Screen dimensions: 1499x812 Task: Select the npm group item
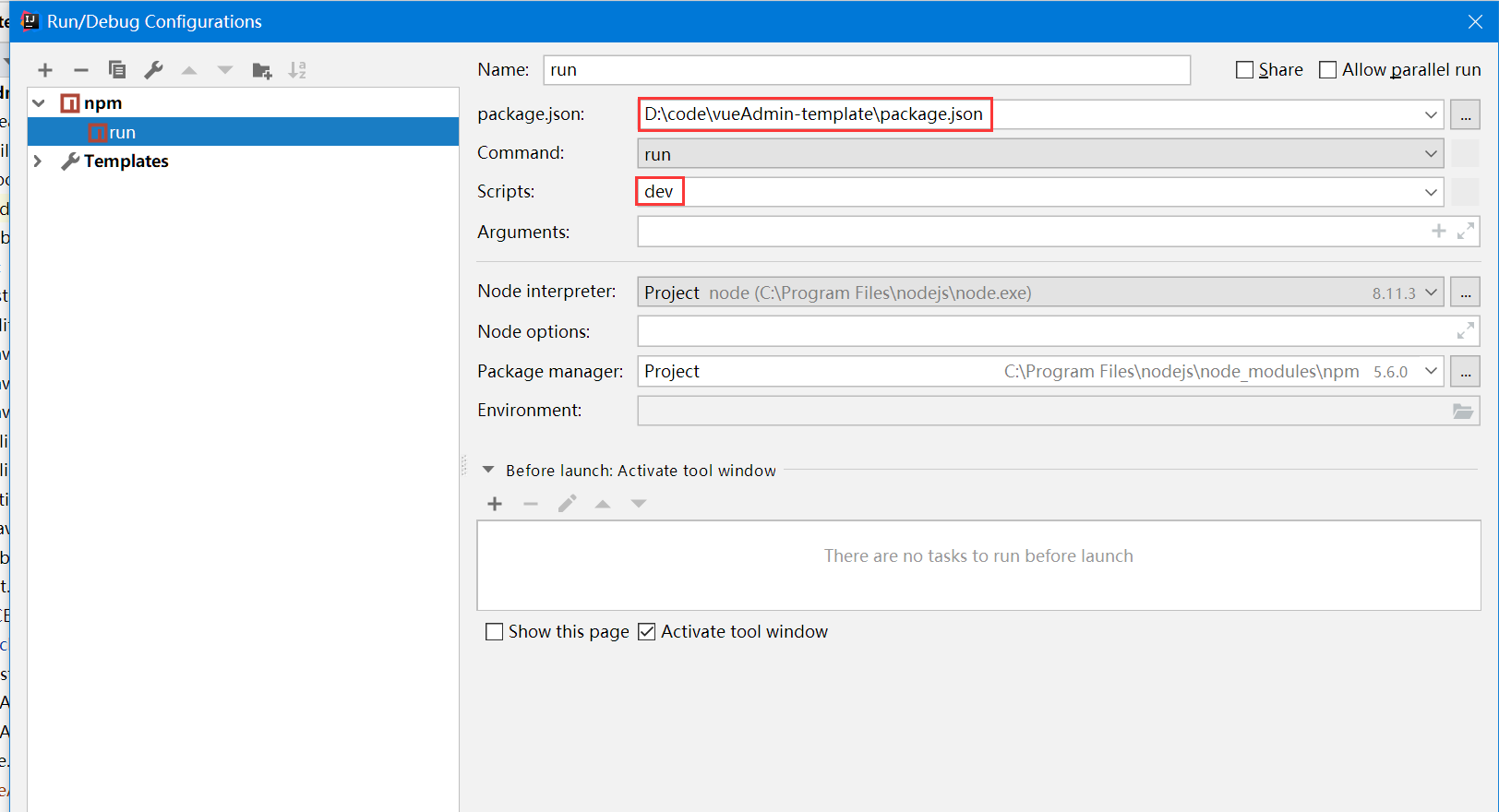coord(102,103)
